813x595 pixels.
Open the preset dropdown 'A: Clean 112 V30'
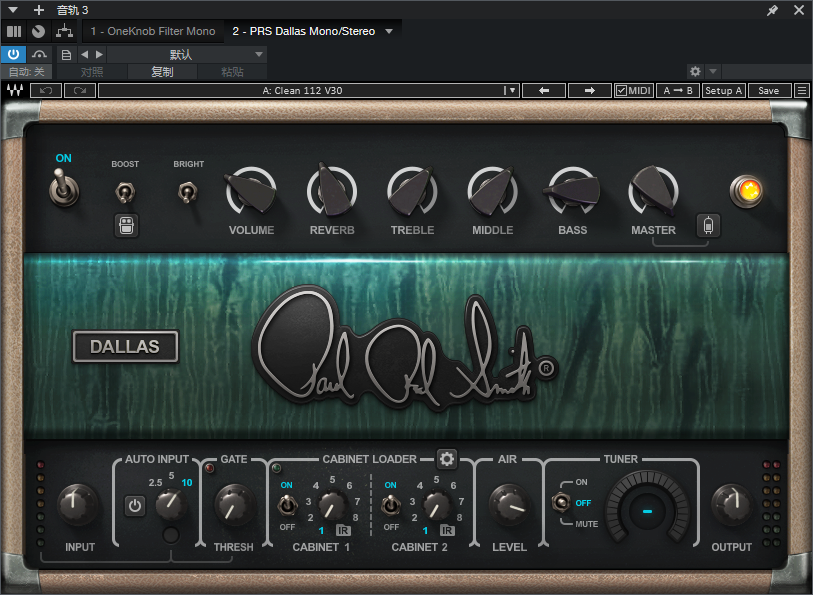309,90
